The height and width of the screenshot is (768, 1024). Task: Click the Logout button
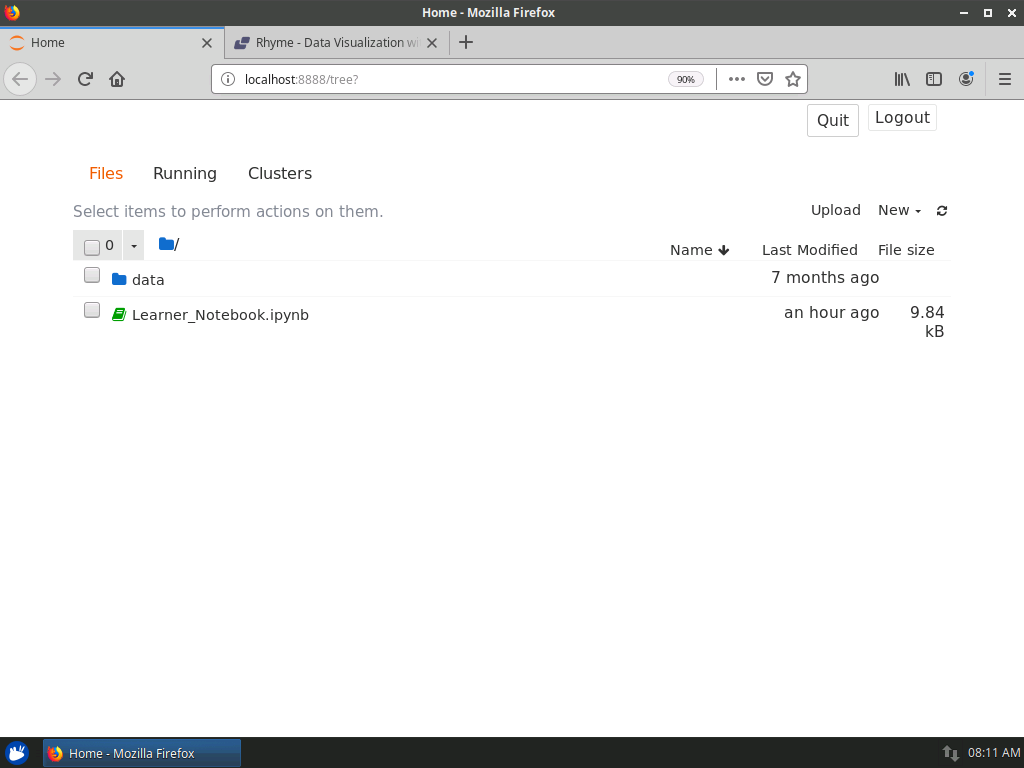(902, 118)
